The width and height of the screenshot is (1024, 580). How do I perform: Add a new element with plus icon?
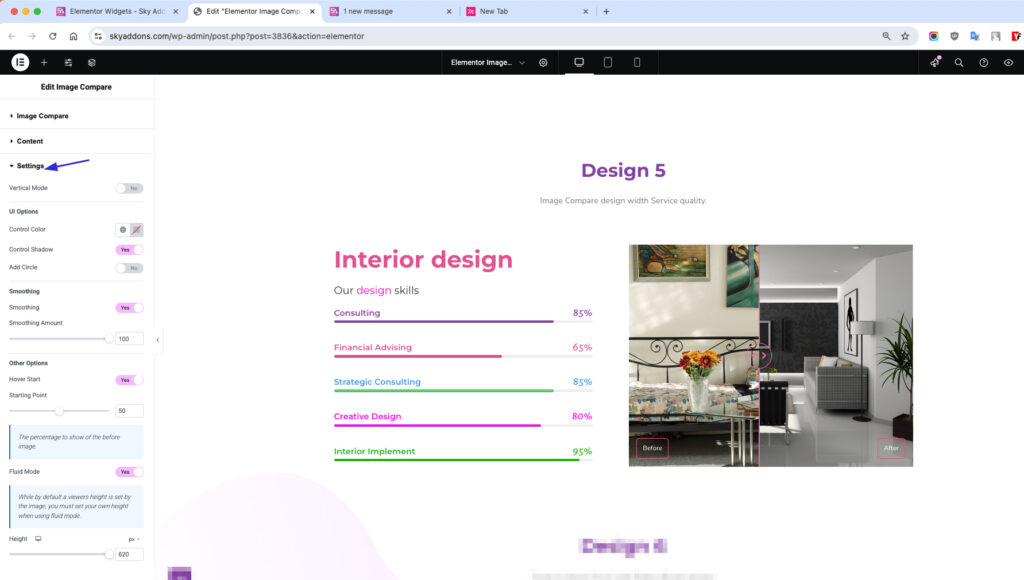tap(44, 63)
